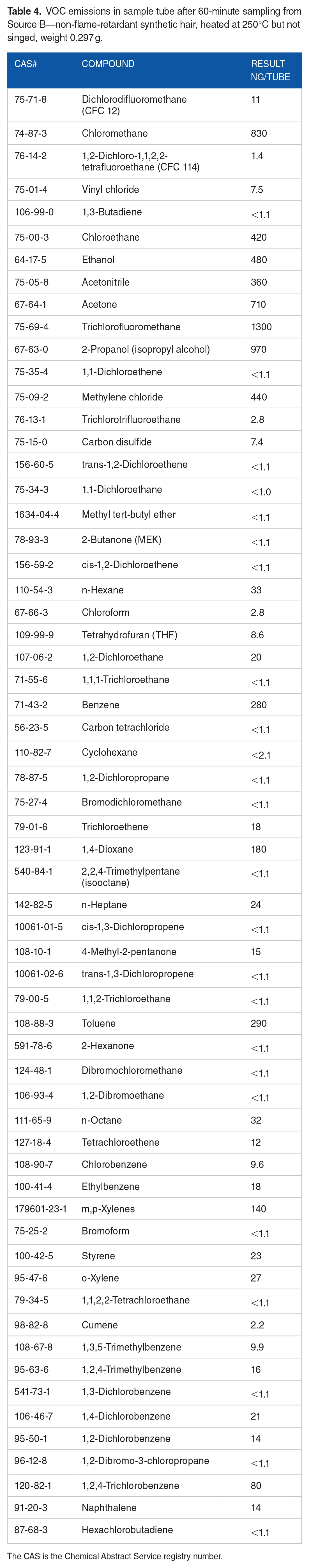
Task: Click the Toluene row name
Action: click(98, 1023)
